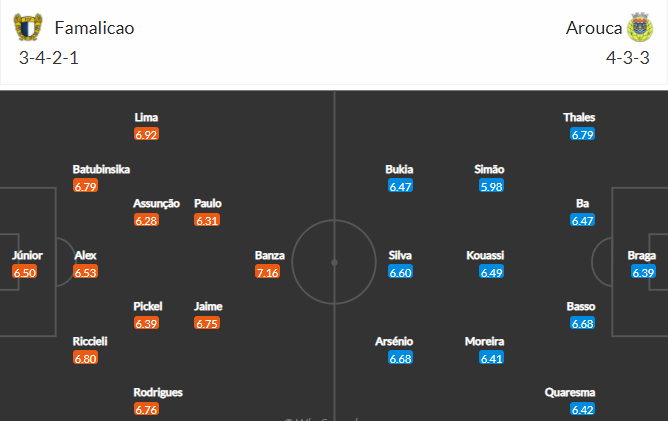Click Thales's 6.79 rating badge
The height and width of the screenshot is (421, 668).
582,134
